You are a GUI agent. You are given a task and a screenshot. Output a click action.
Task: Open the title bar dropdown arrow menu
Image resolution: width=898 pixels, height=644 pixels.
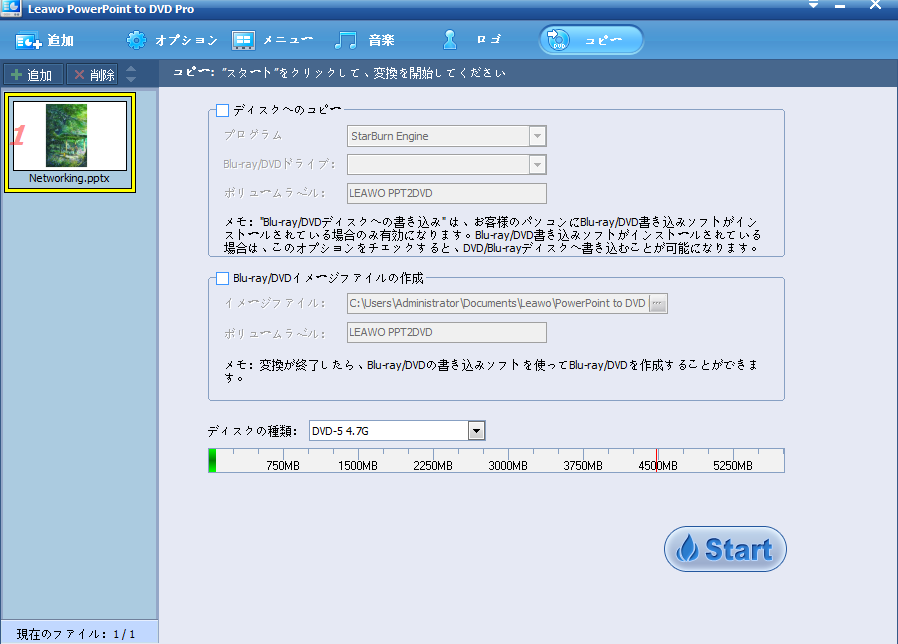[x=813, y=5]
